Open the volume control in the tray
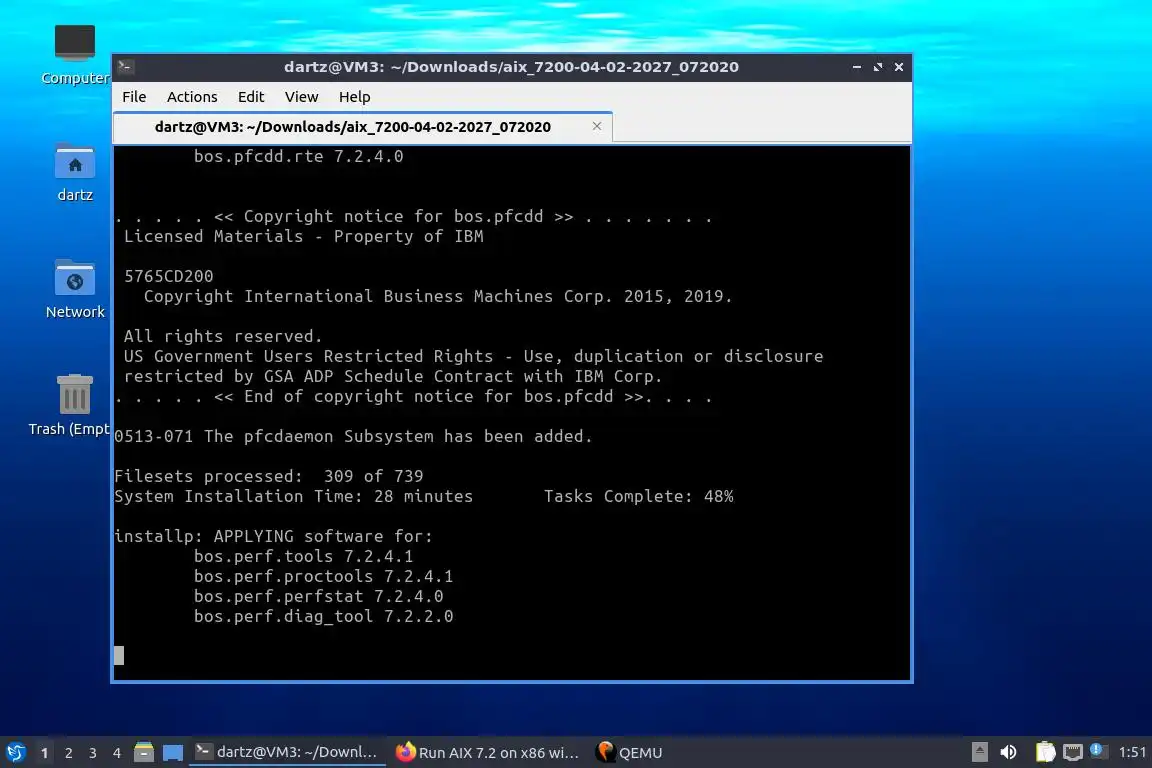Image resolution: width=1152 pixels, height=768 pixels. coord(1009,752)
